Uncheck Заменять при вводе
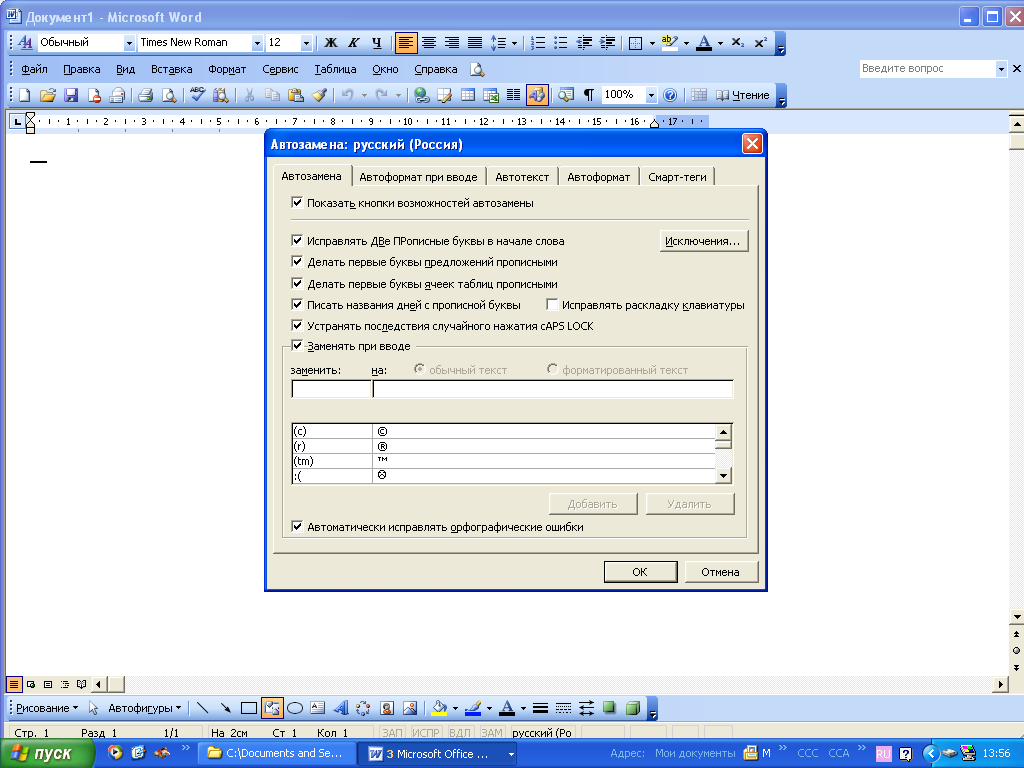This screenshot has height=768, width=1024. [297, 345]
